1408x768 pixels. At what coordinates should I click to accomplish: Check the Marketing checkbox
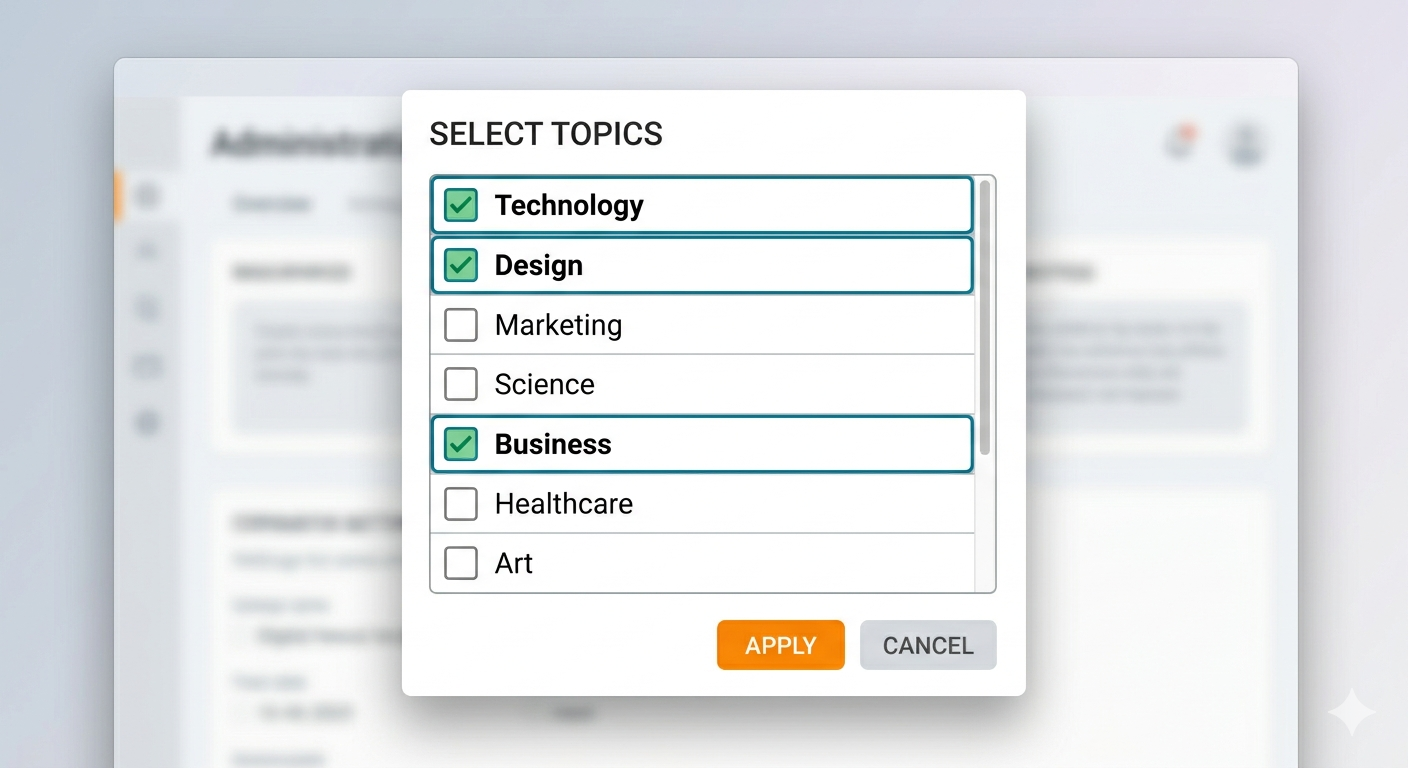click(x=461, y=325)
